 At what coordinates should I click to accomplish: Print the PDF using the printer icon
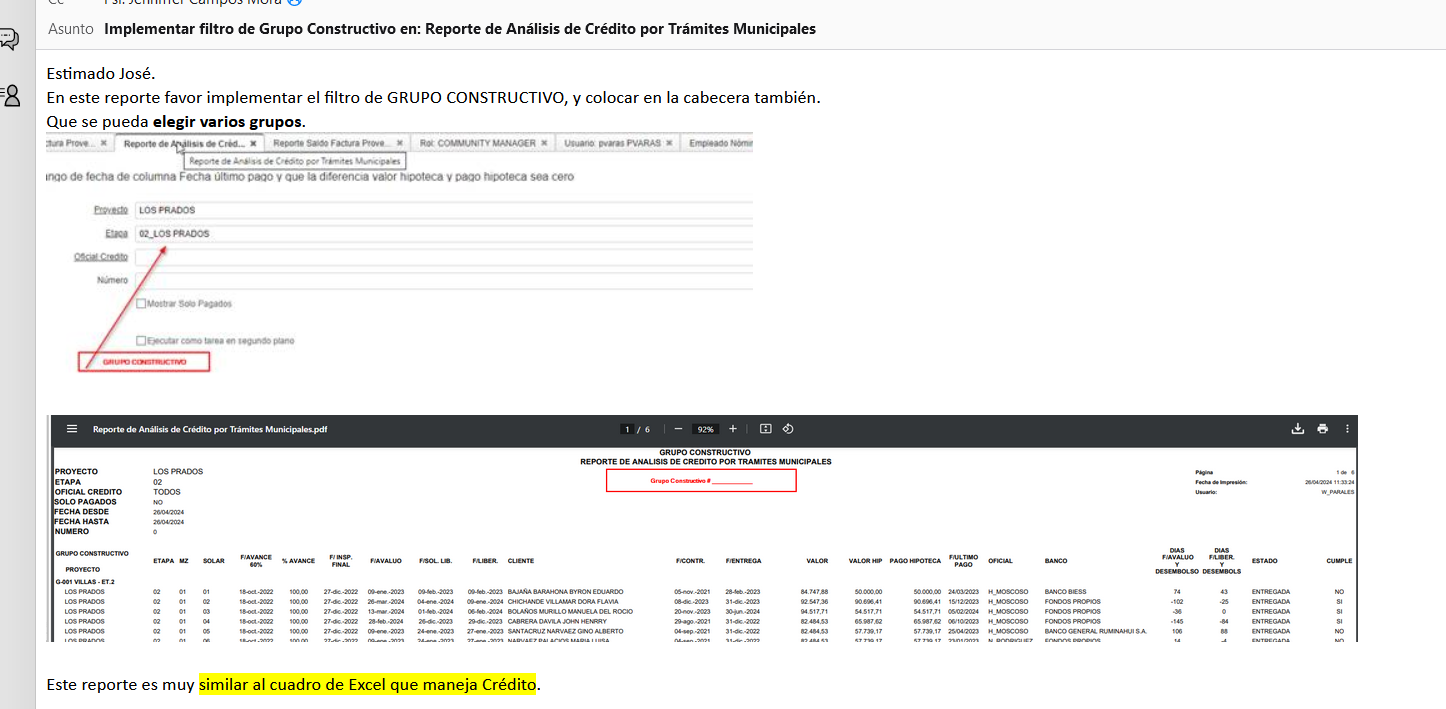click(1322, 429)
